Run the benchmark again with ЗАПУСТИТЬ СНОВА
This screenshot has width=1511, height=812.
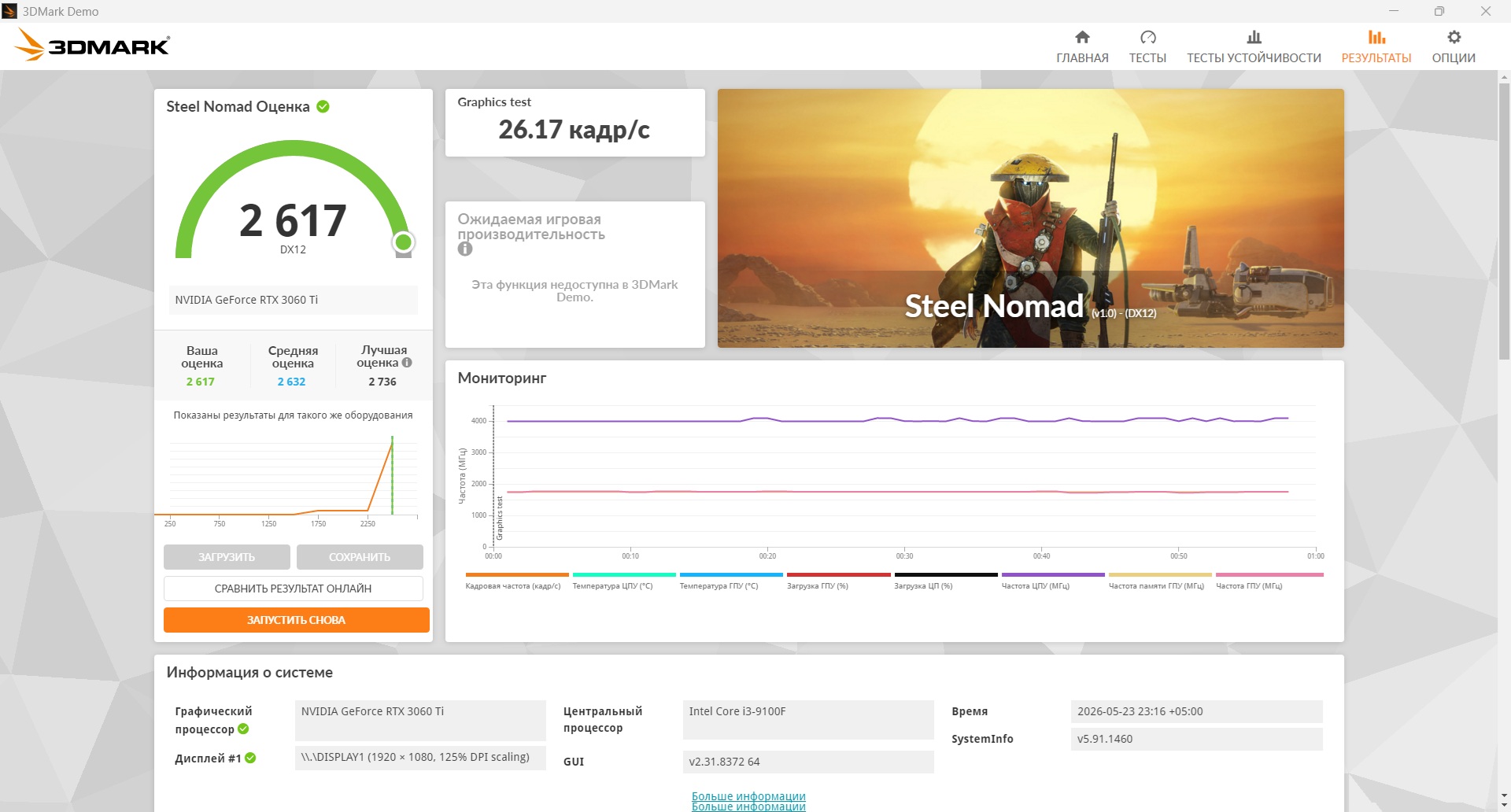tap(297, 620)
